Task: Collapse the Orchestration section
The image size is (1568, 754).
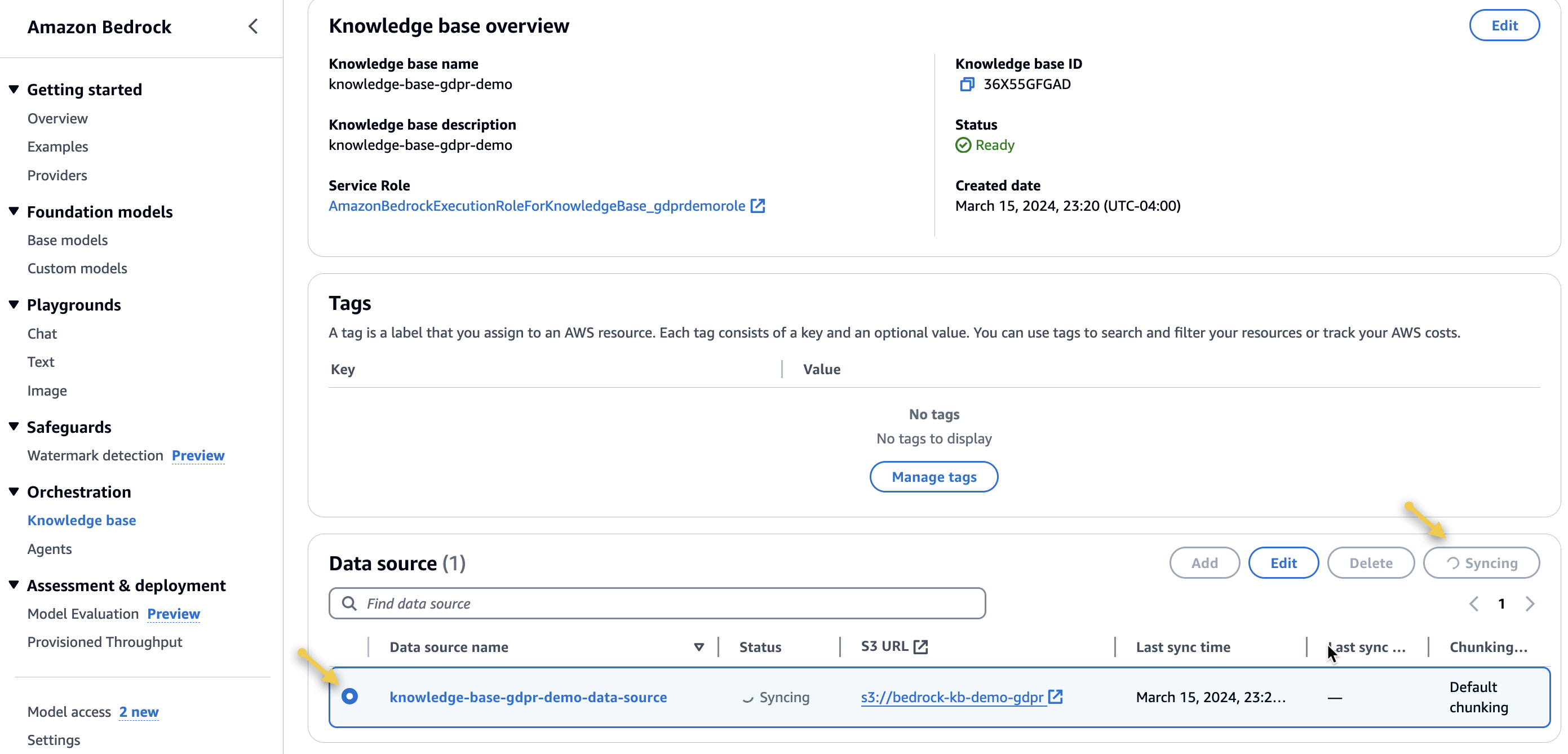Action: (14, 491)
